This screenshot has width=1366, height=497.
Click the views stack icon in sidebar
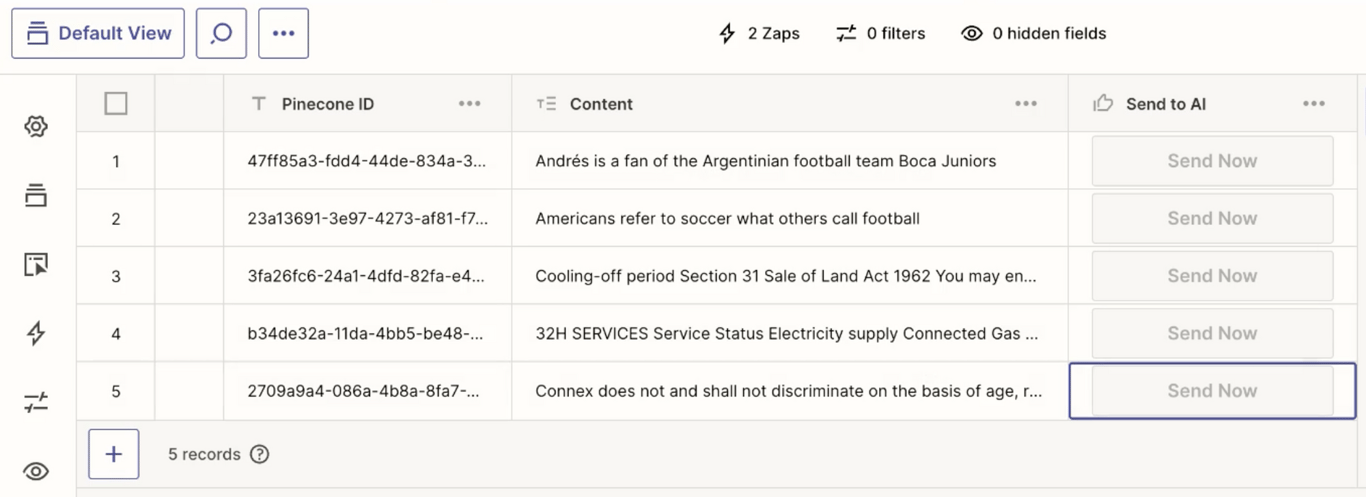coord(36,196)
